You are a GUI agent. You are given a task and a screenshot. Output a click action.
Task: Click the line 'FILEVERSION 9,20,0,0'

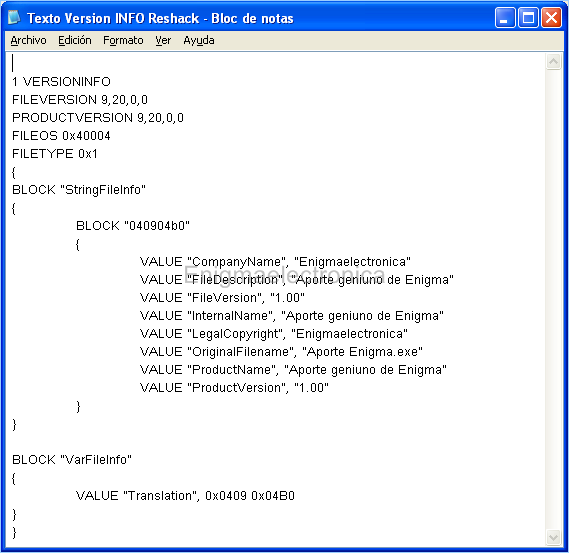coord(80,100)
